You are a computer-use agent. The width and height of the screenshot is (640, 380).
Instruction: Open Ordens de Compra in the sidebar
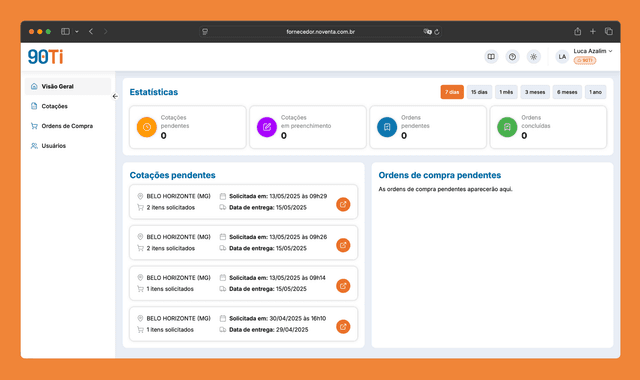(x=68, y=126)
